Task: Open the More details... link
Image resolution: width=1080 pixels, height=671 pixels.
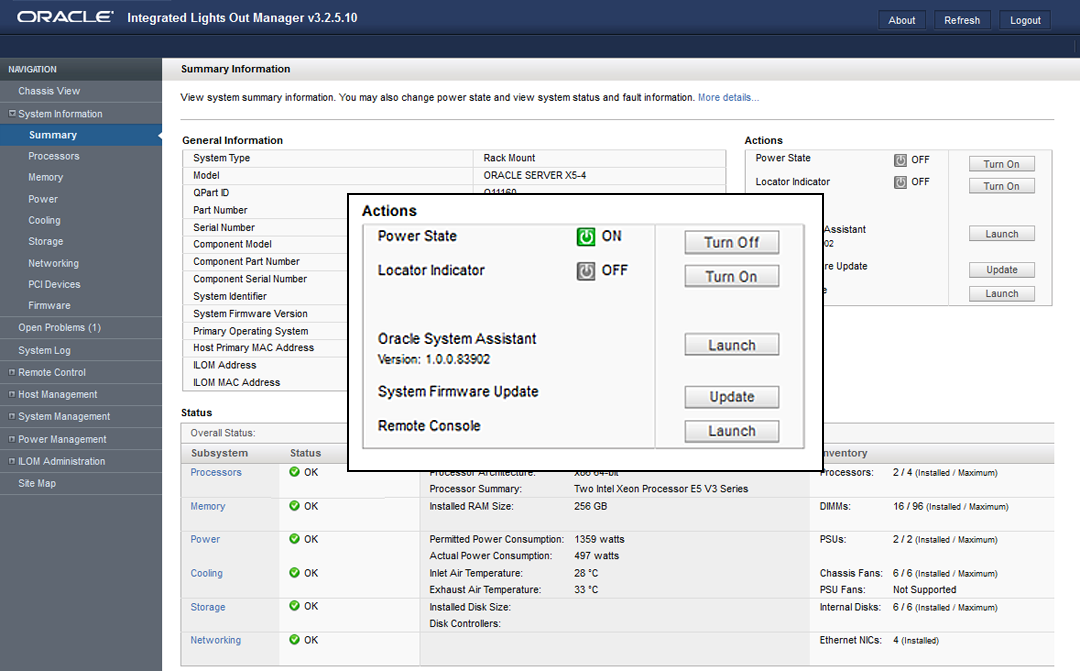Action: click(728, 97)
